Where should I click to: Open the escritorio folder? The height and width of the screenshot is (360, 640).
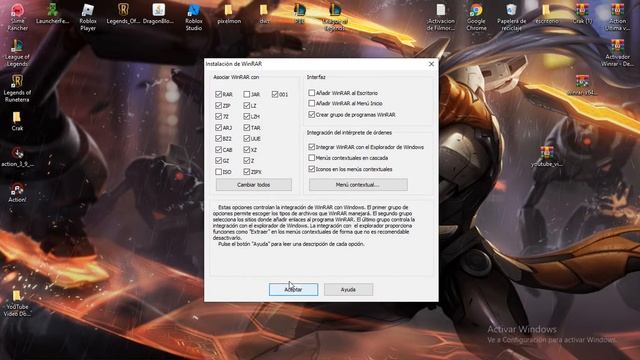547,14
